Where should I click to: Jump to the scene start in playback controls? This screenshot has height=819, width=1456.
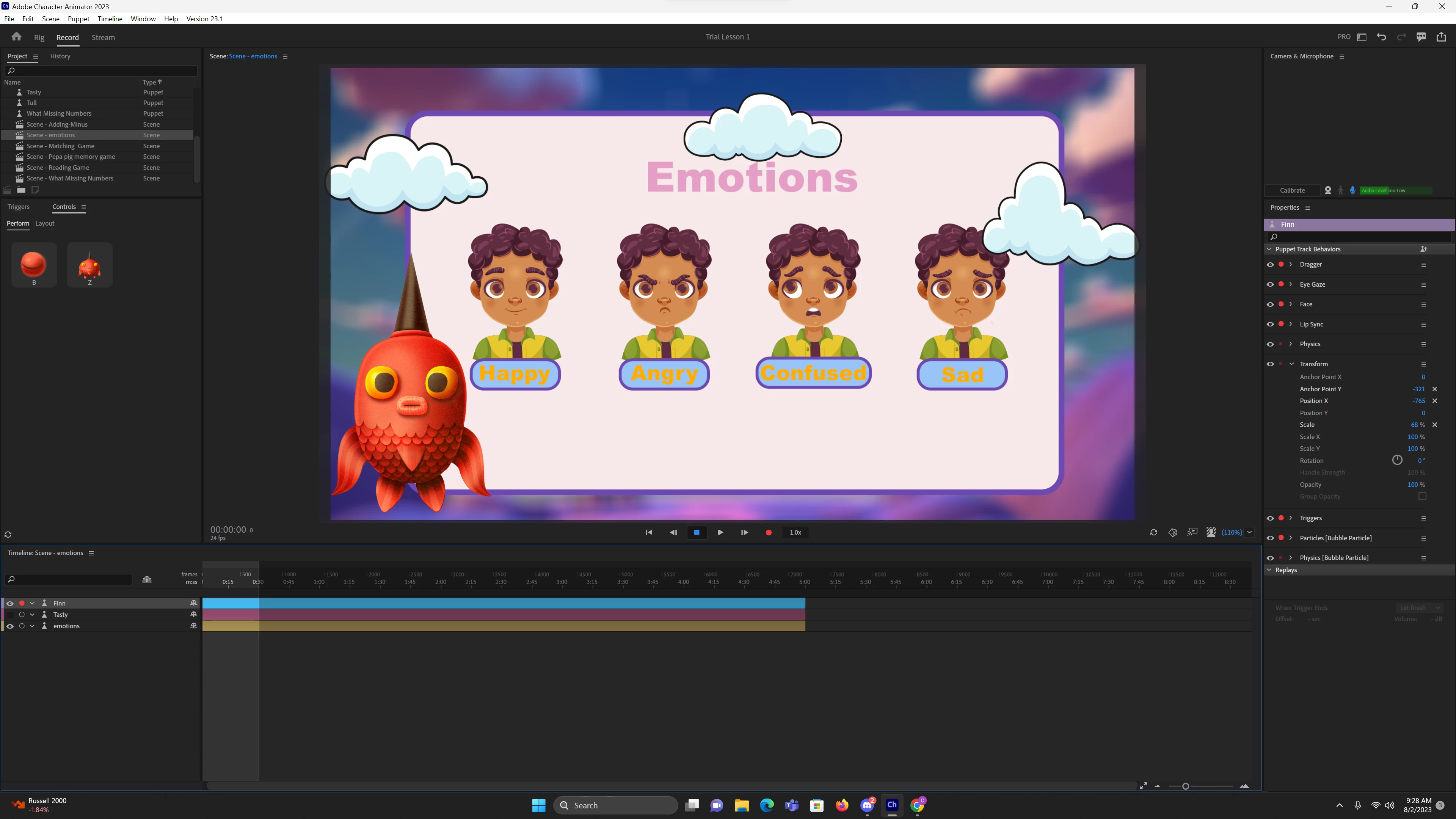tap(649, 532)
